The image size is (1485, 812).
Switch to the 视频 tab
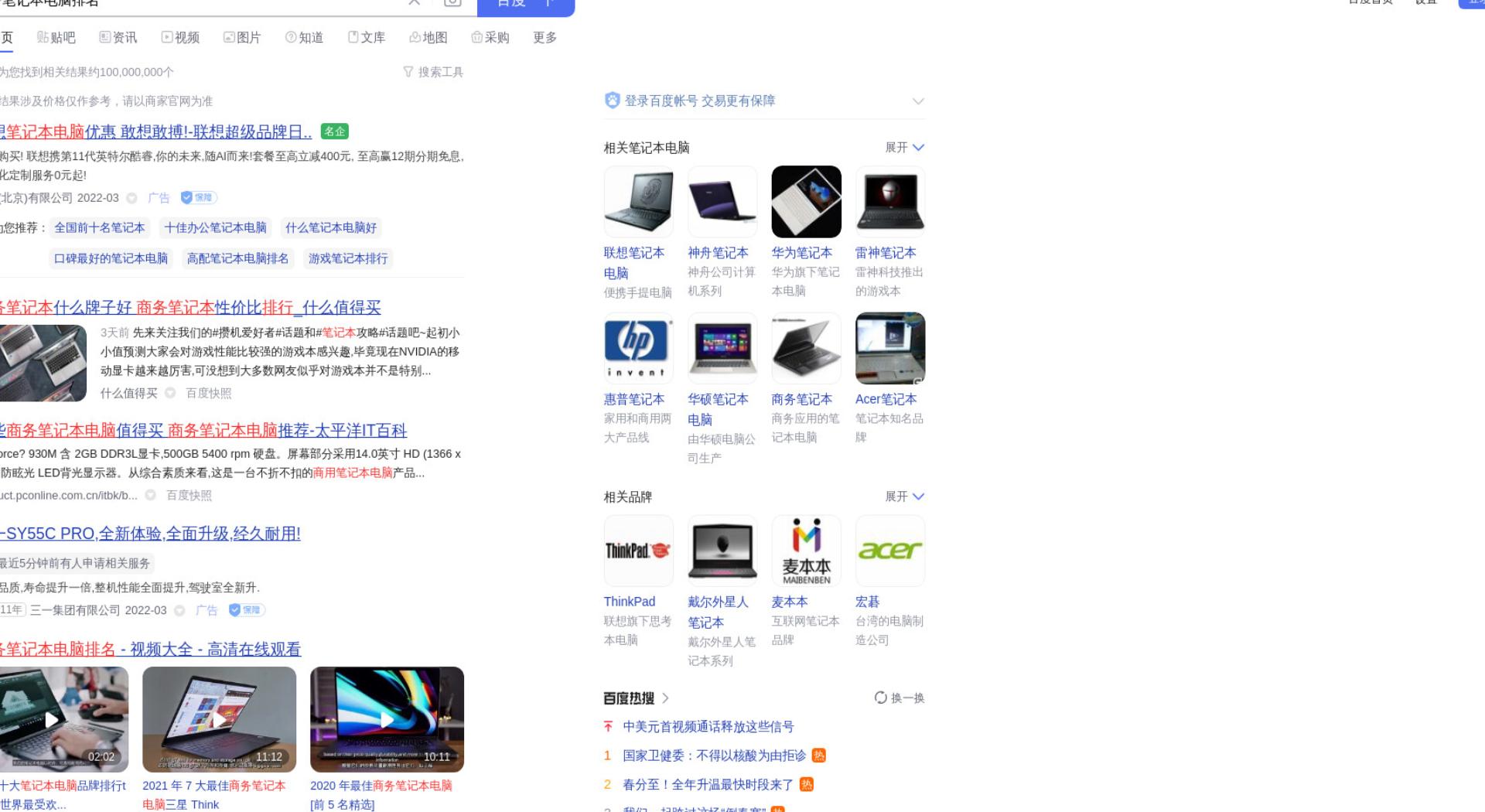[x=180, y=37]
